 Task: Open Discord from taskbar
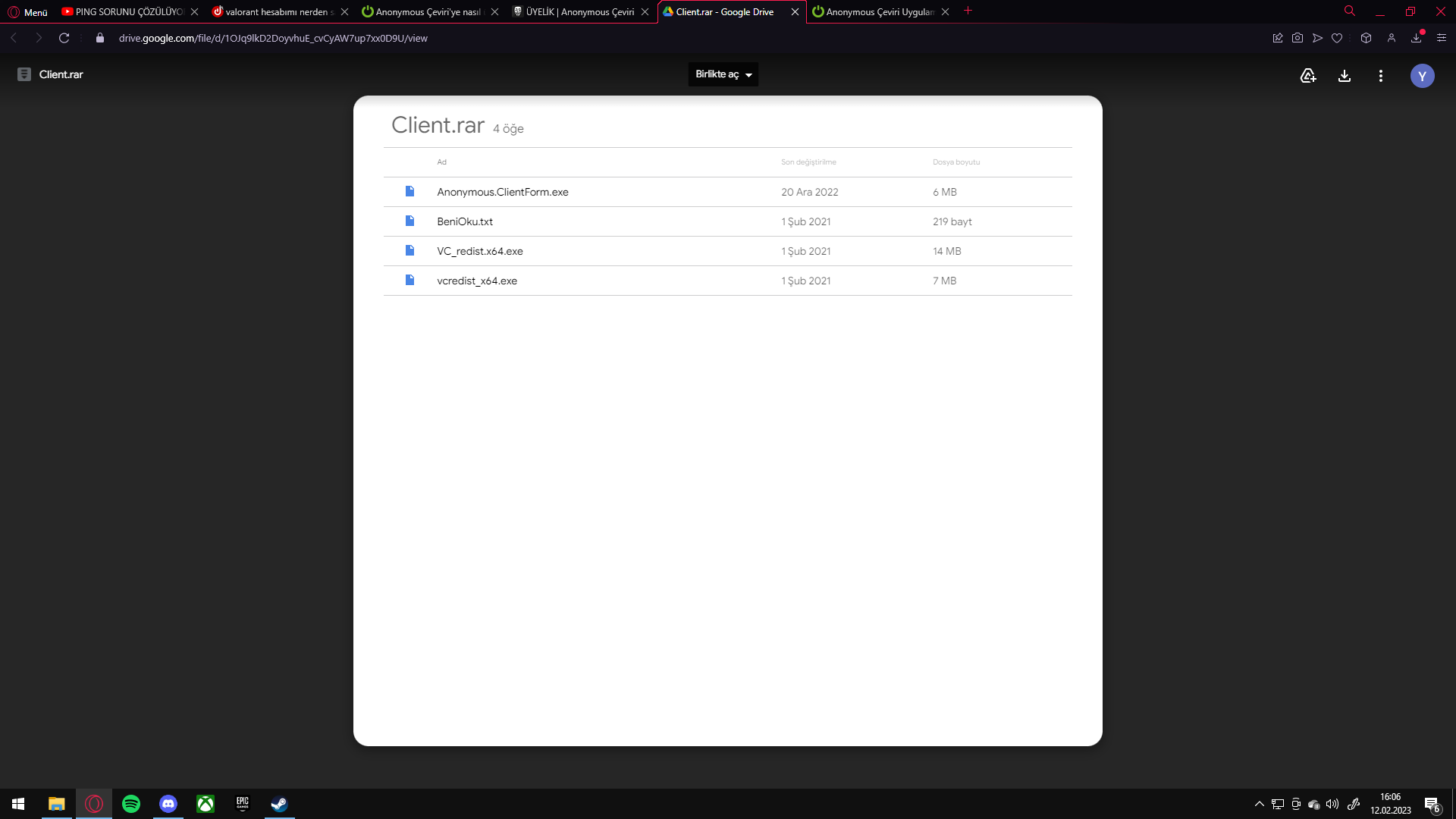coord(168,804)
